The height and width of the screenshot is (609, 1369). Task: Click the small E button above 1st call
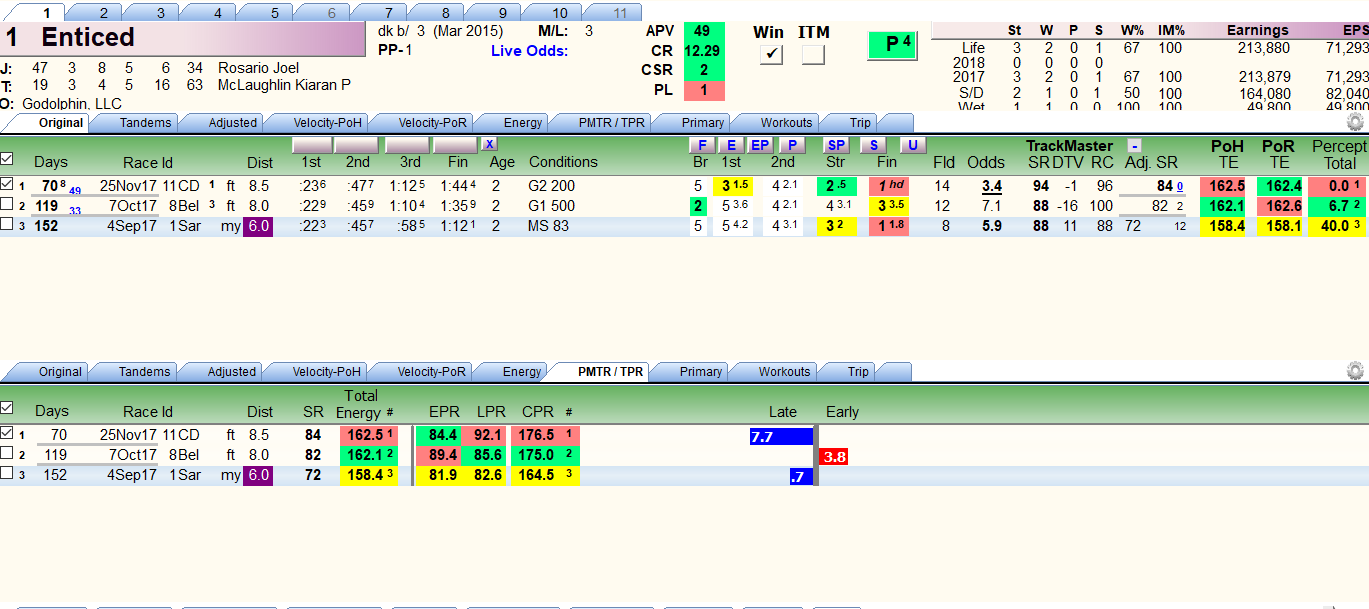(732, 145)
